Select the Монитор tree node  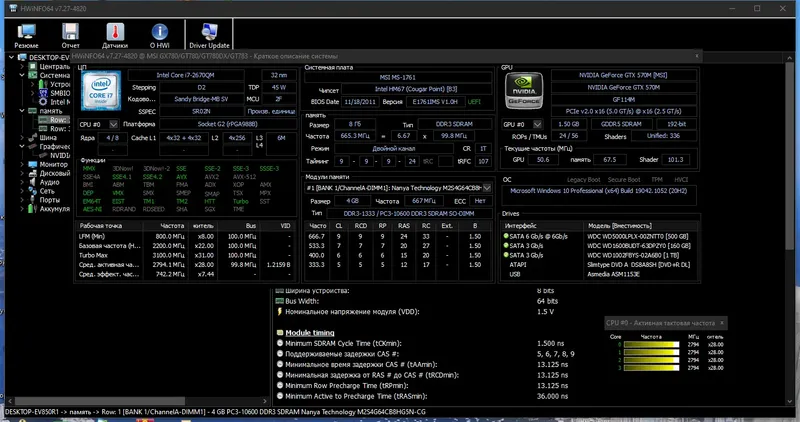tap(54, 164)
